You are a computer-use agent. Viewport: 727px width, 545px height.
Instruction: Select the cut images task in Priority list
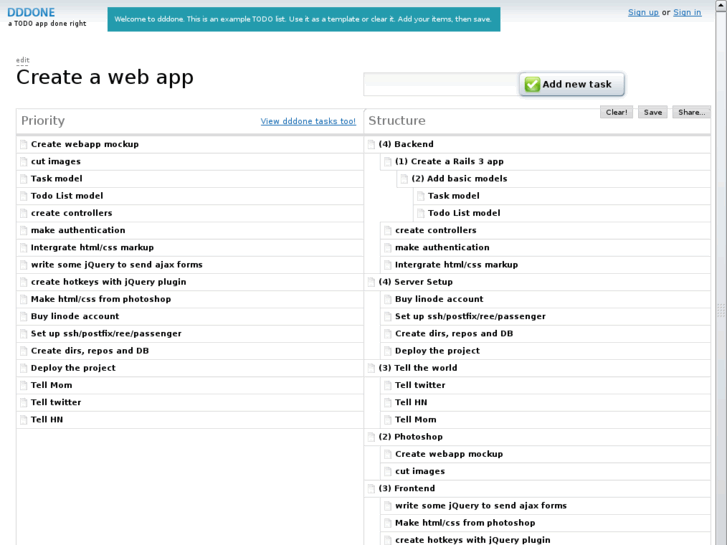[56, 161]
